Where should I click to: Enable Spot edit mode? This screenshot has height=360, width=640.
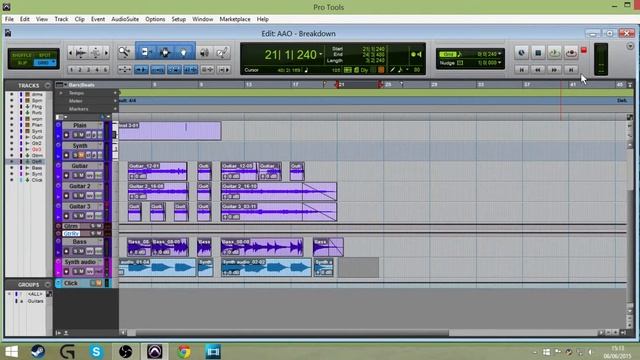click(x=45, y=55)
